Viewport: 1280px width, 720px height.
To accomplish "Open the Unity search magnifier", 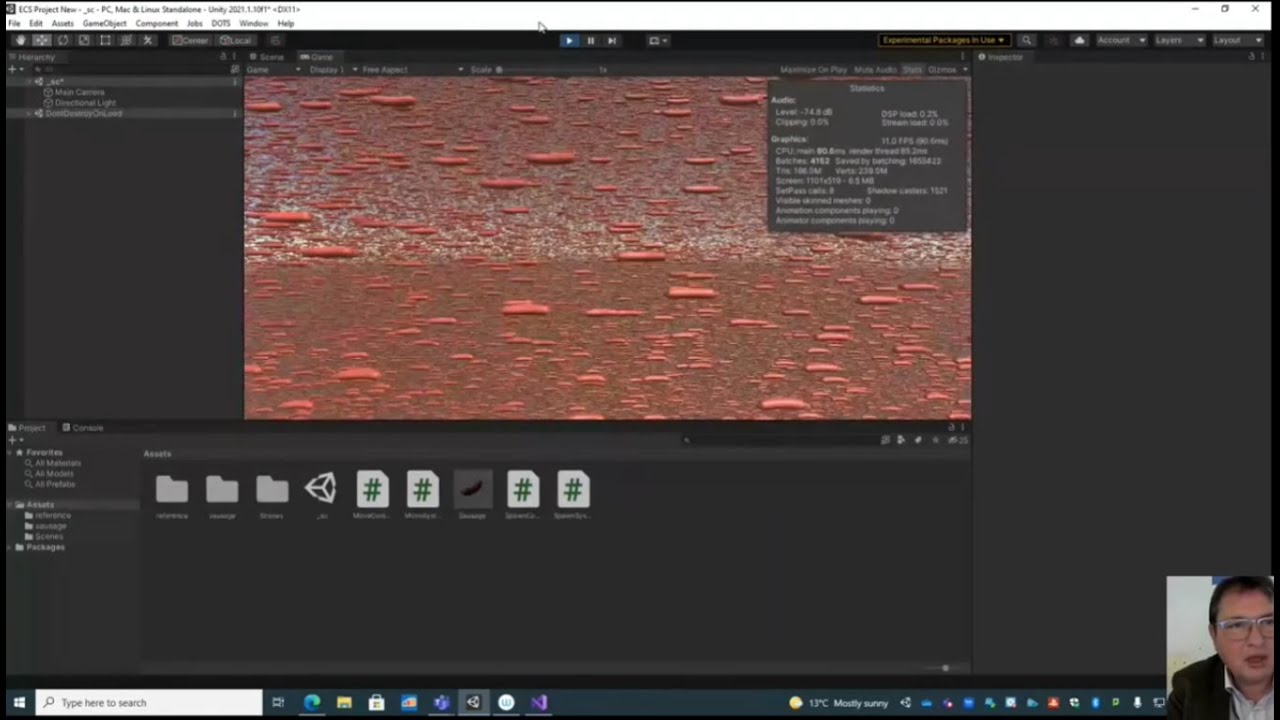I will pos(1026,40).
